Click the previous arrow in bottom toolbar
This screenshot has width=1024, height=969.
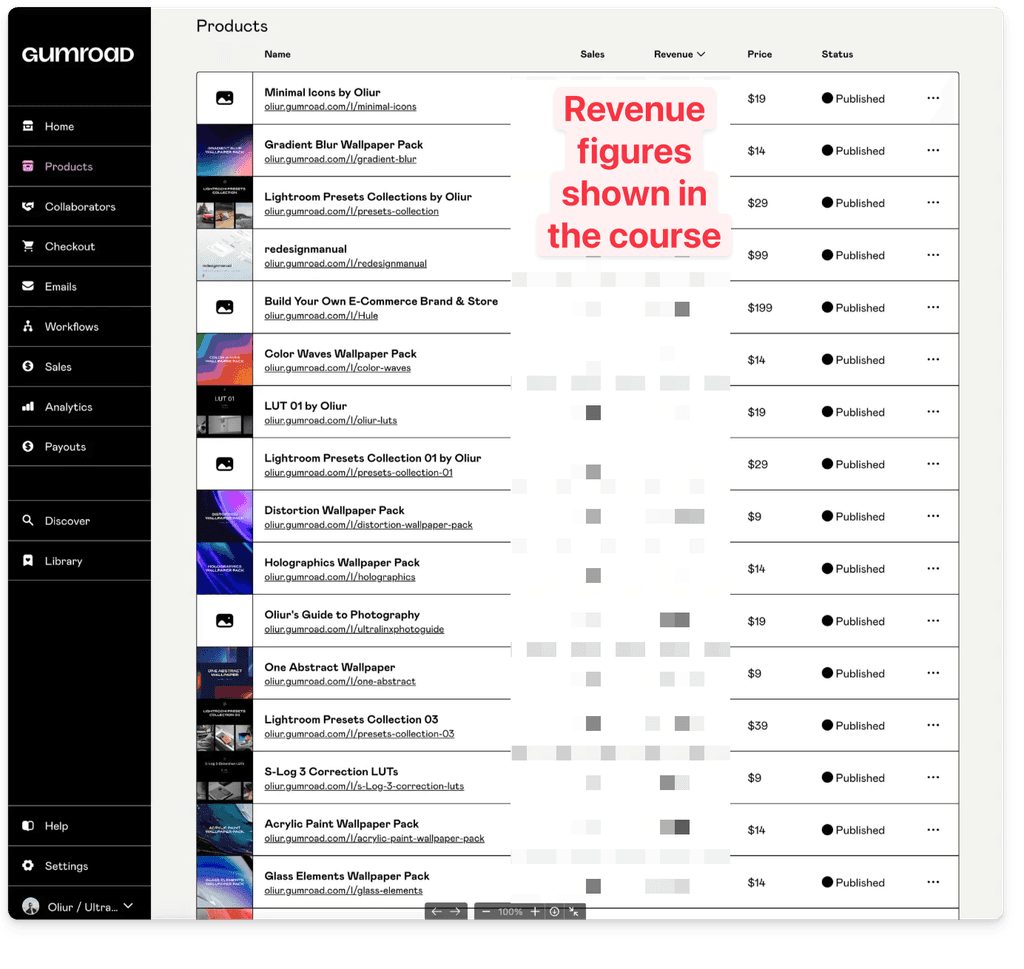[437, 912]
